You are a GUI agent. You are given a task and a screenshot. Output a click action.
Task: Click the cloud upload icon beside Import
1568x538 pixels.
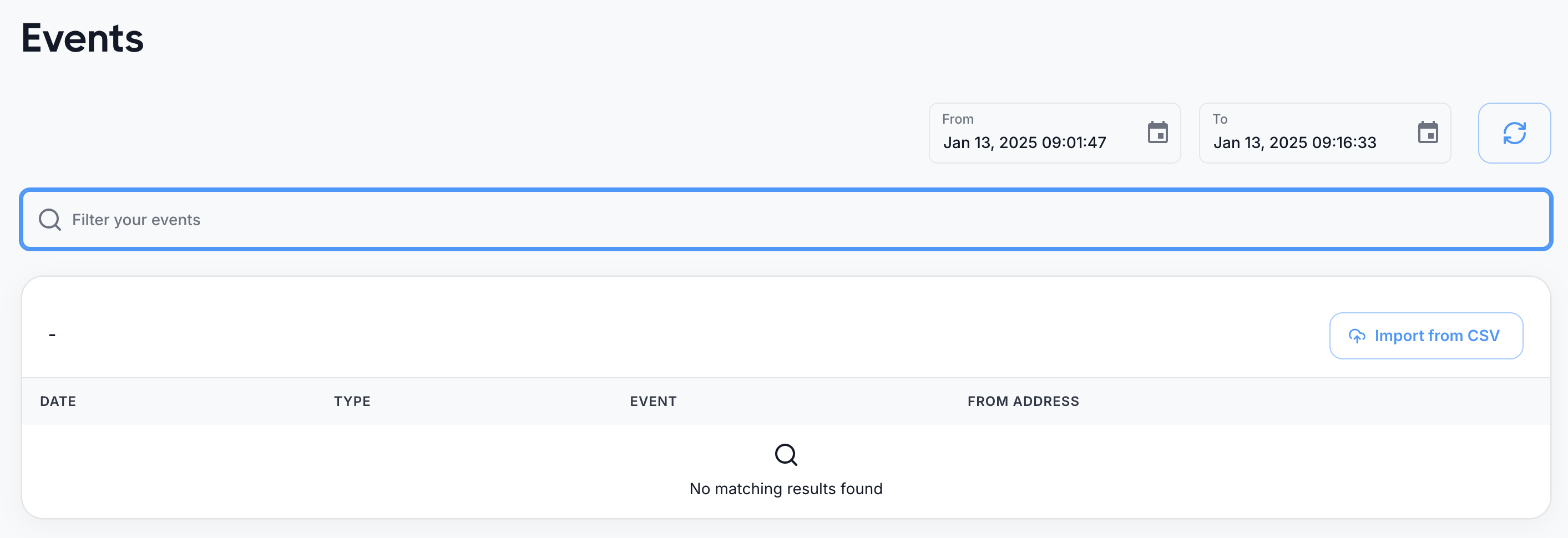pos(1357,336)
